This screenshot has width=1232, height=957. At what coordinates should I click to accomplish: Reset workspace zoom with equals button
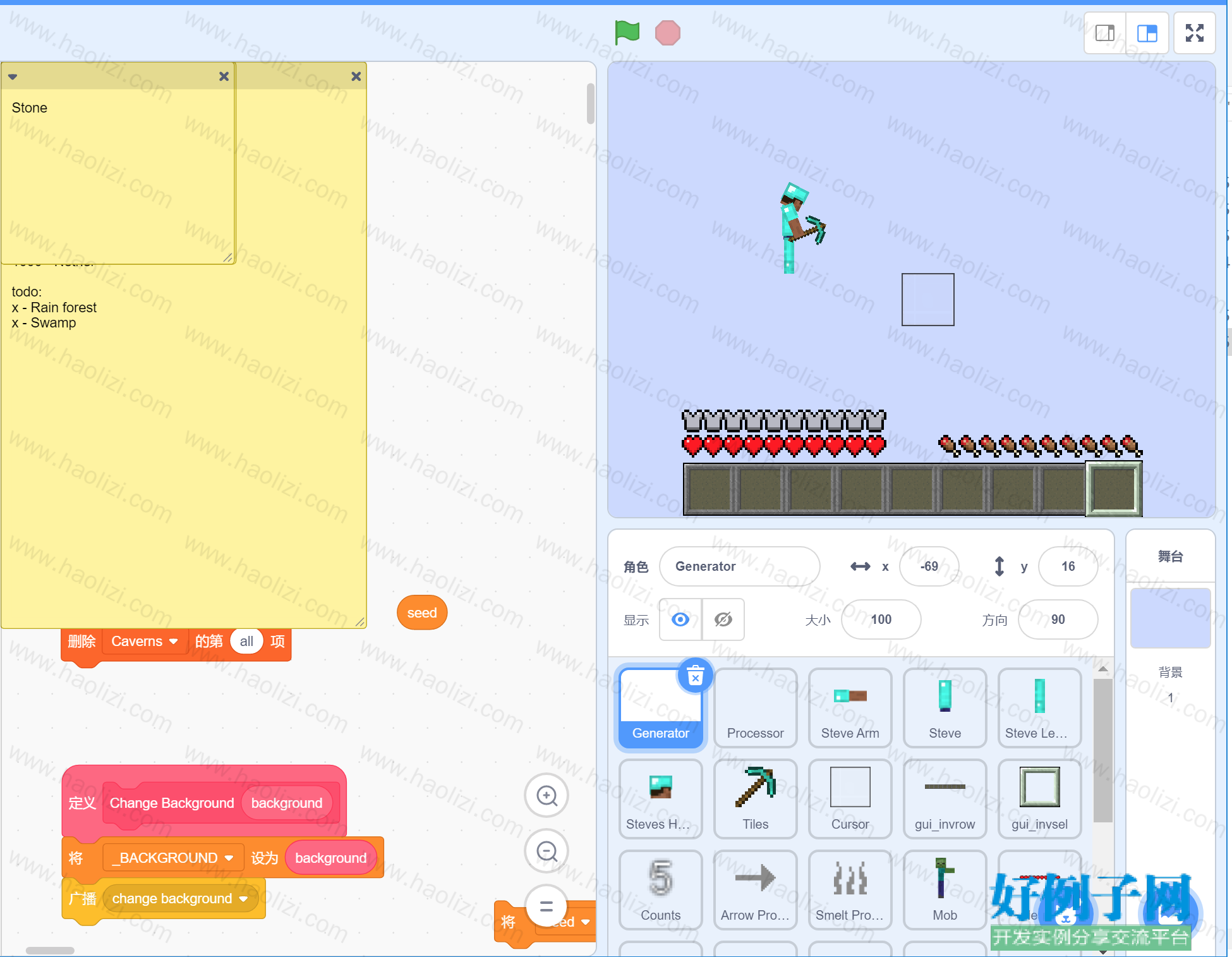pos(547,906)
